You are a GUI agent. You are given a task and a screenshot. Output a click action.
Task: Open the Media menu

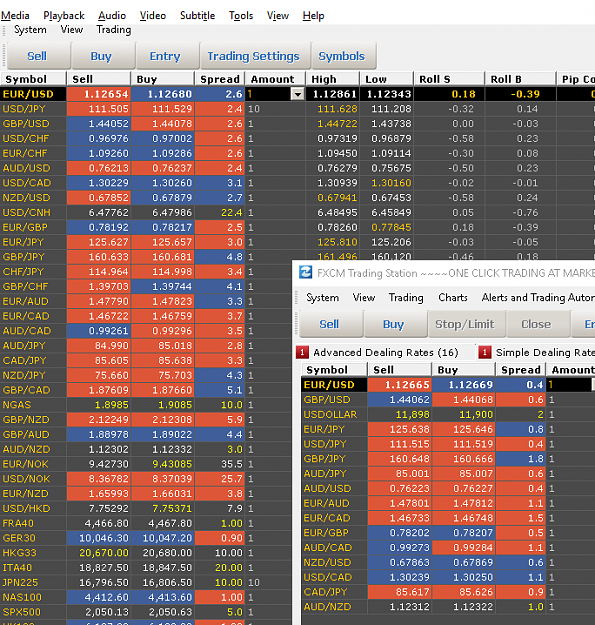(15, 16)
